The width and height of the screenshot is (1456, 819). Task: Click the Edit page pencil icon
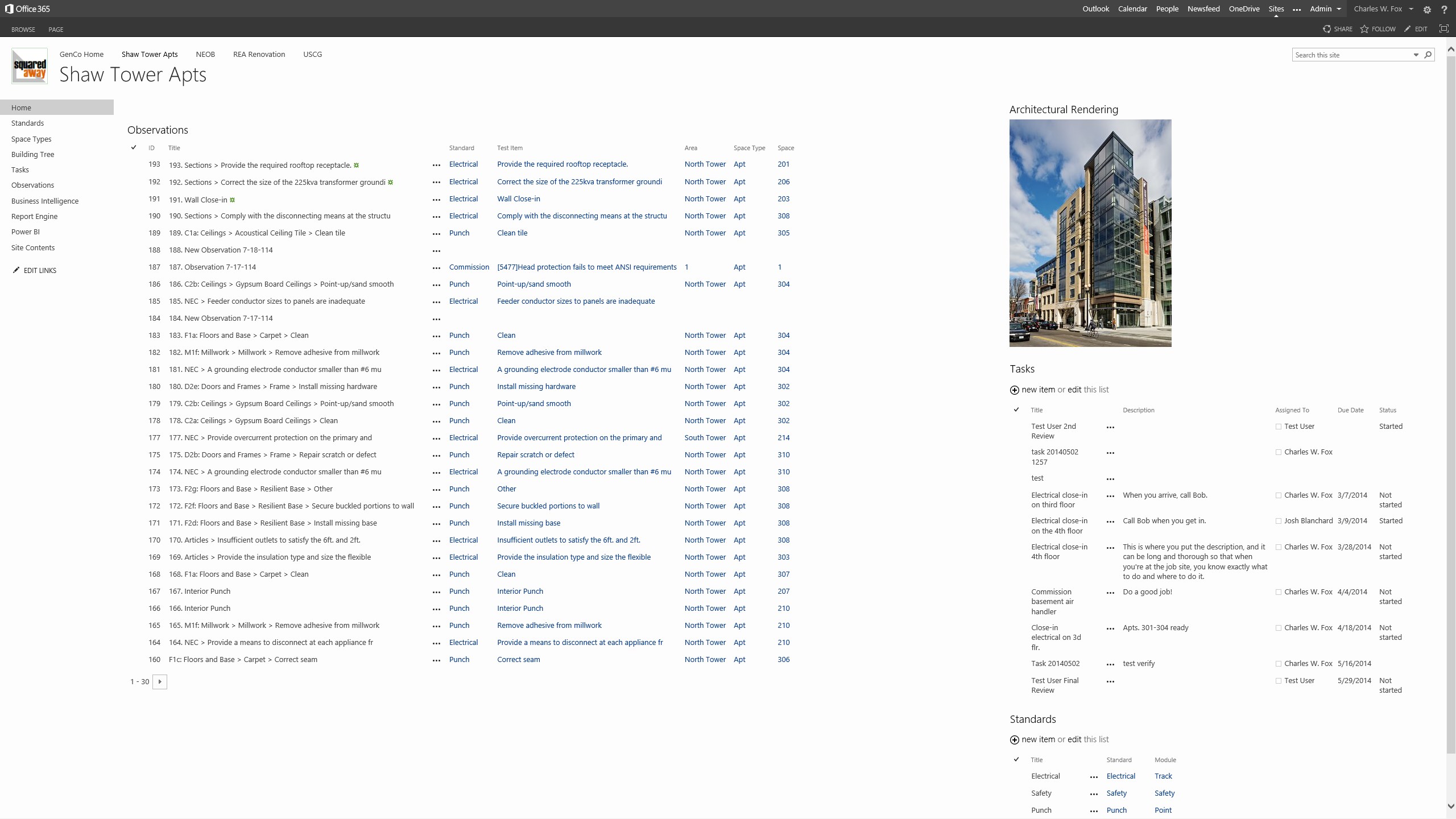coord(1408,29)
